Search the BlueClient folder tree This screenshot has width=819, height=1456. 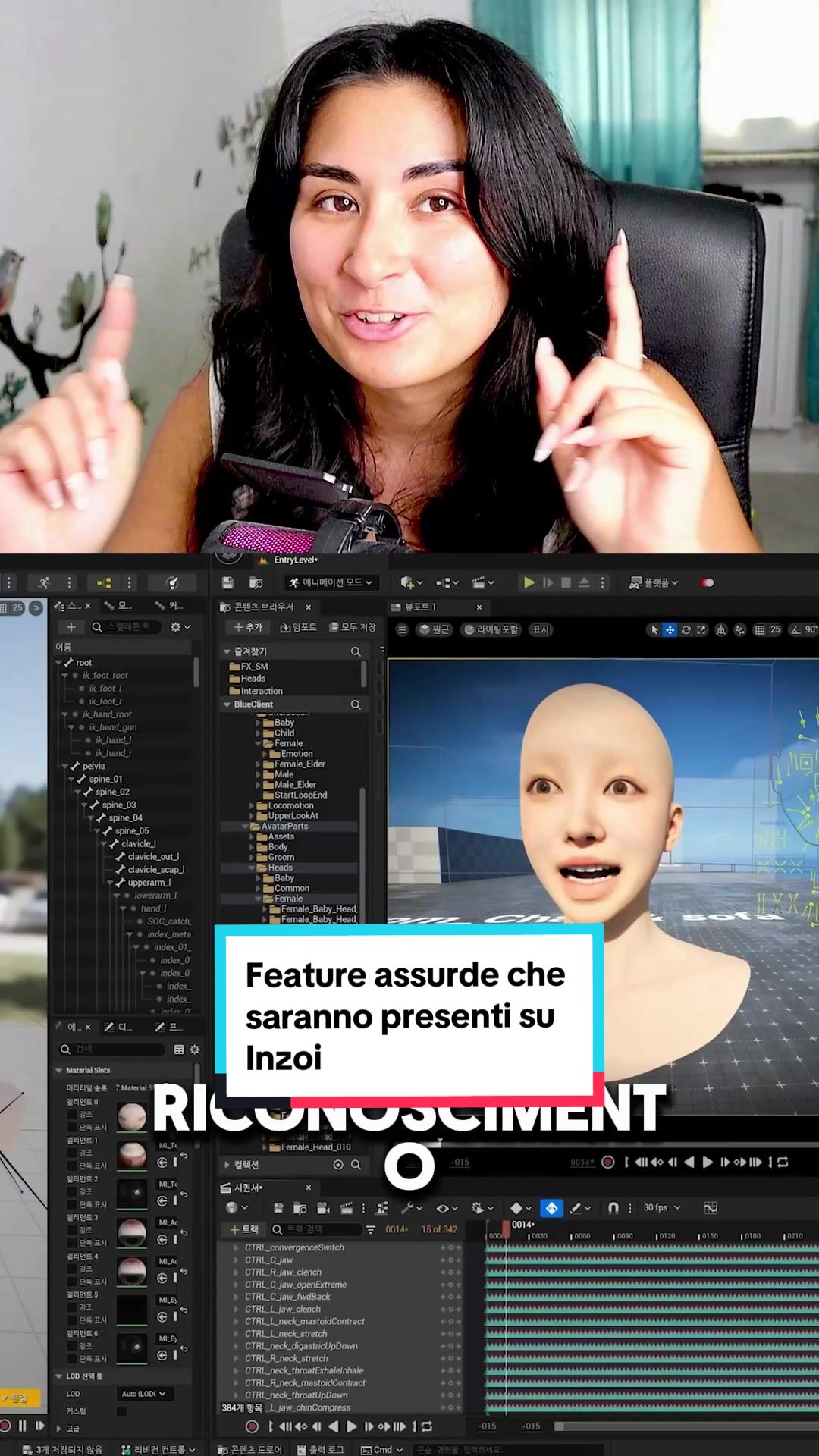coord(356,704)
